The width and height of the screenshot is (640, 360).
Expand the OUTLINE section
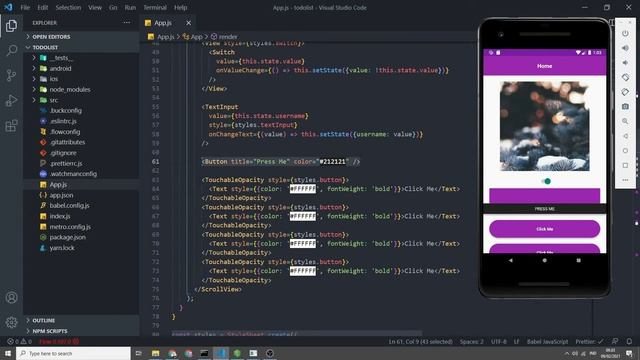[x=43, y=320]
